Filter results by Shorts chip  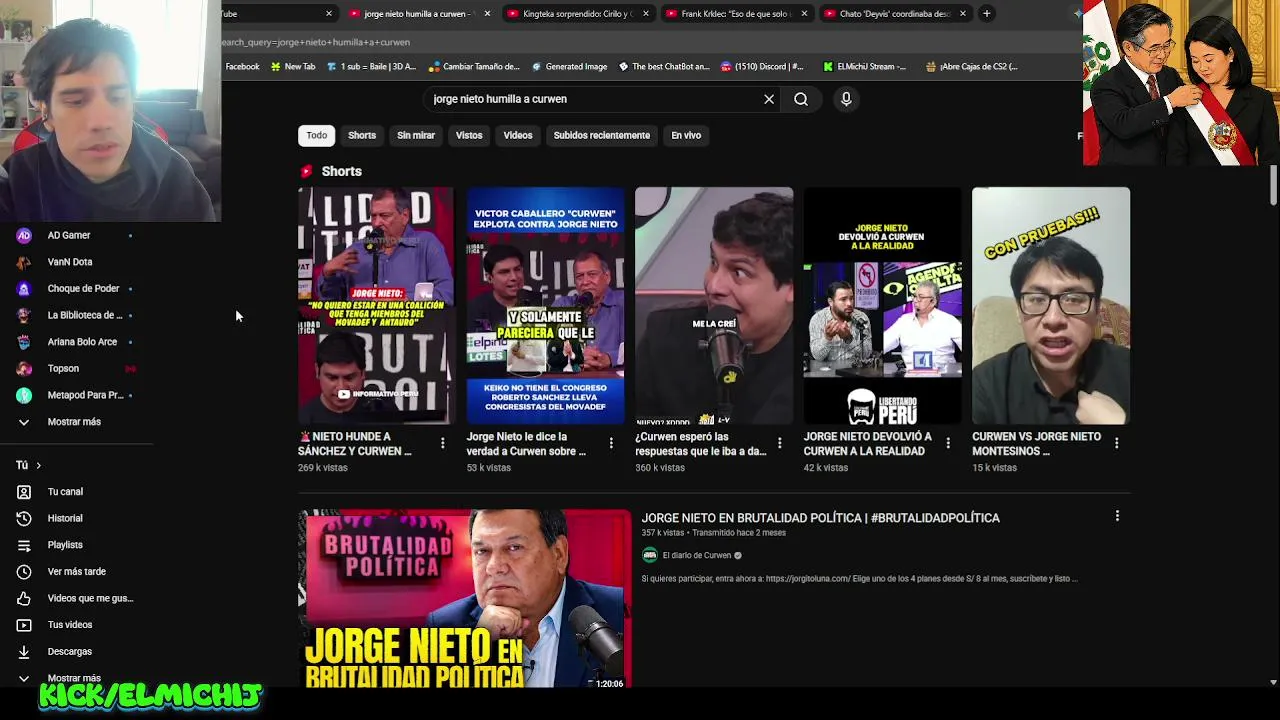(362, 135)
